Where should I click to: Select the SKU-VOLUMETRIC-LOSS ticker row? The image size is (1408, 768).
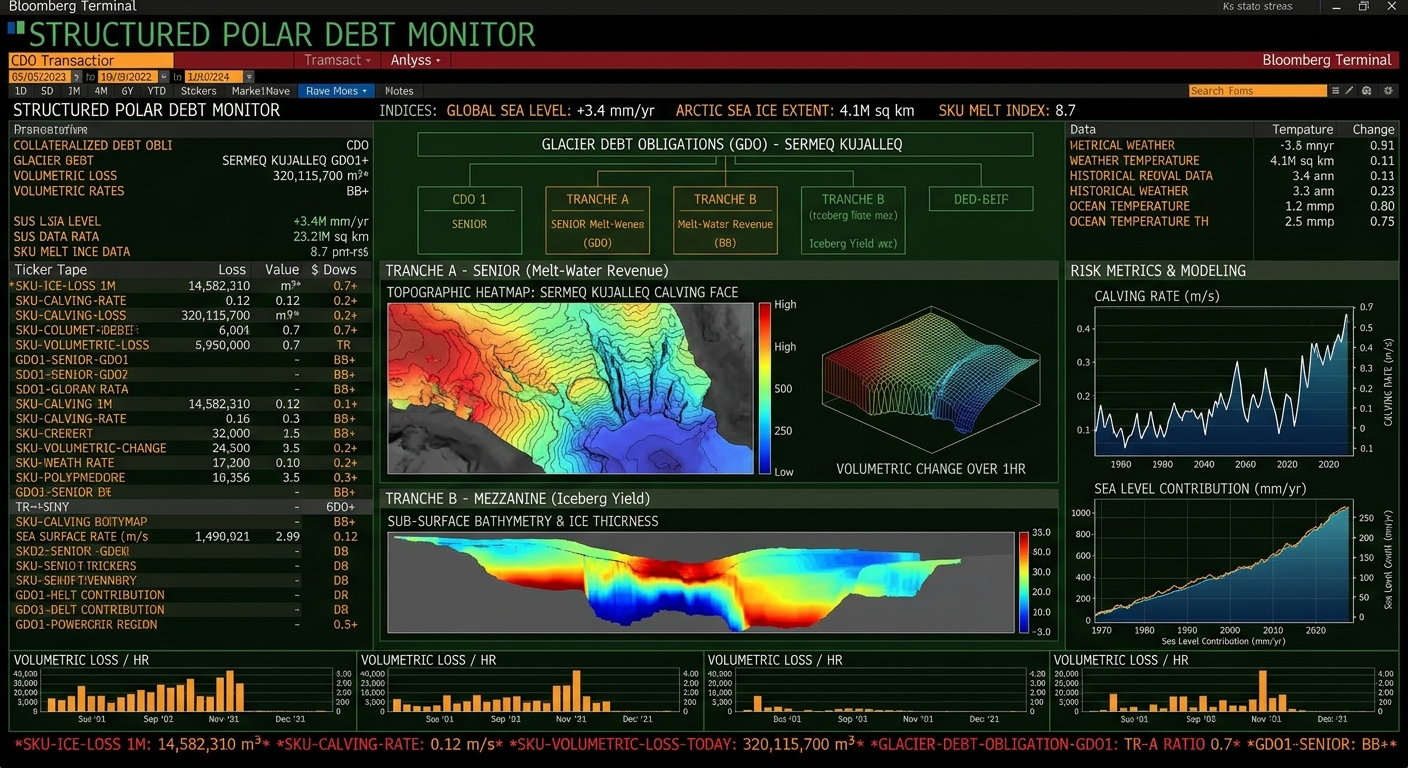[189, 345]
